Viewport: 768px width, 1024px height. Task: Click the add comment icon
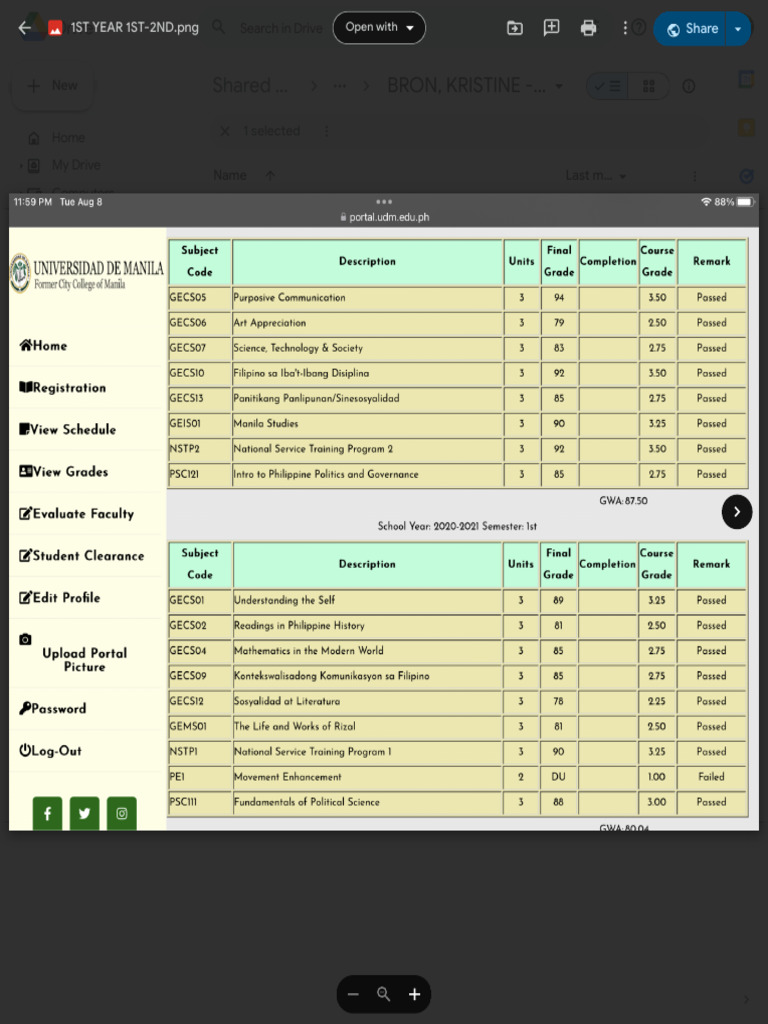pyautogui.click(x=551, y=27)
